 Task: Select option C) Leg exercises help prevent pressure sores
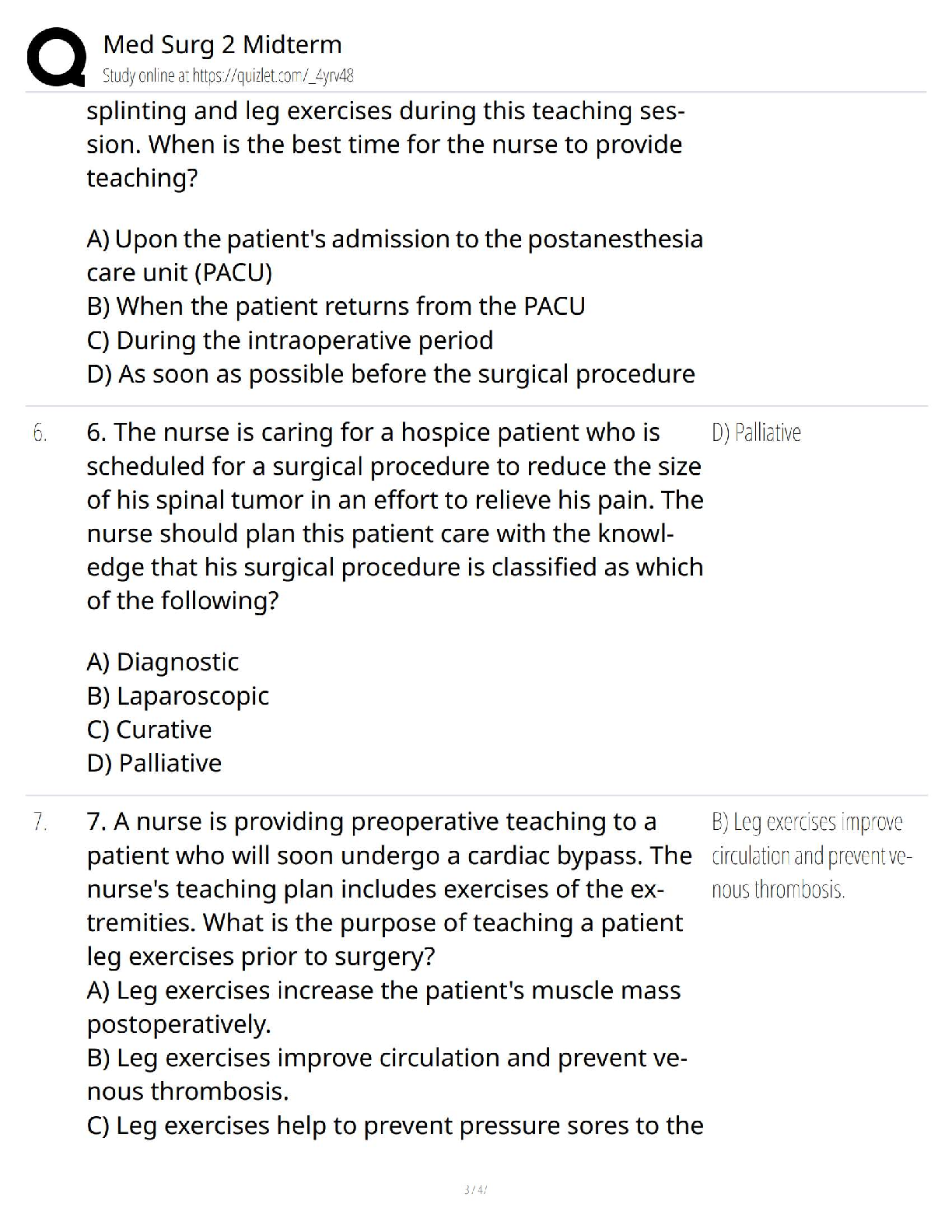395,1125
